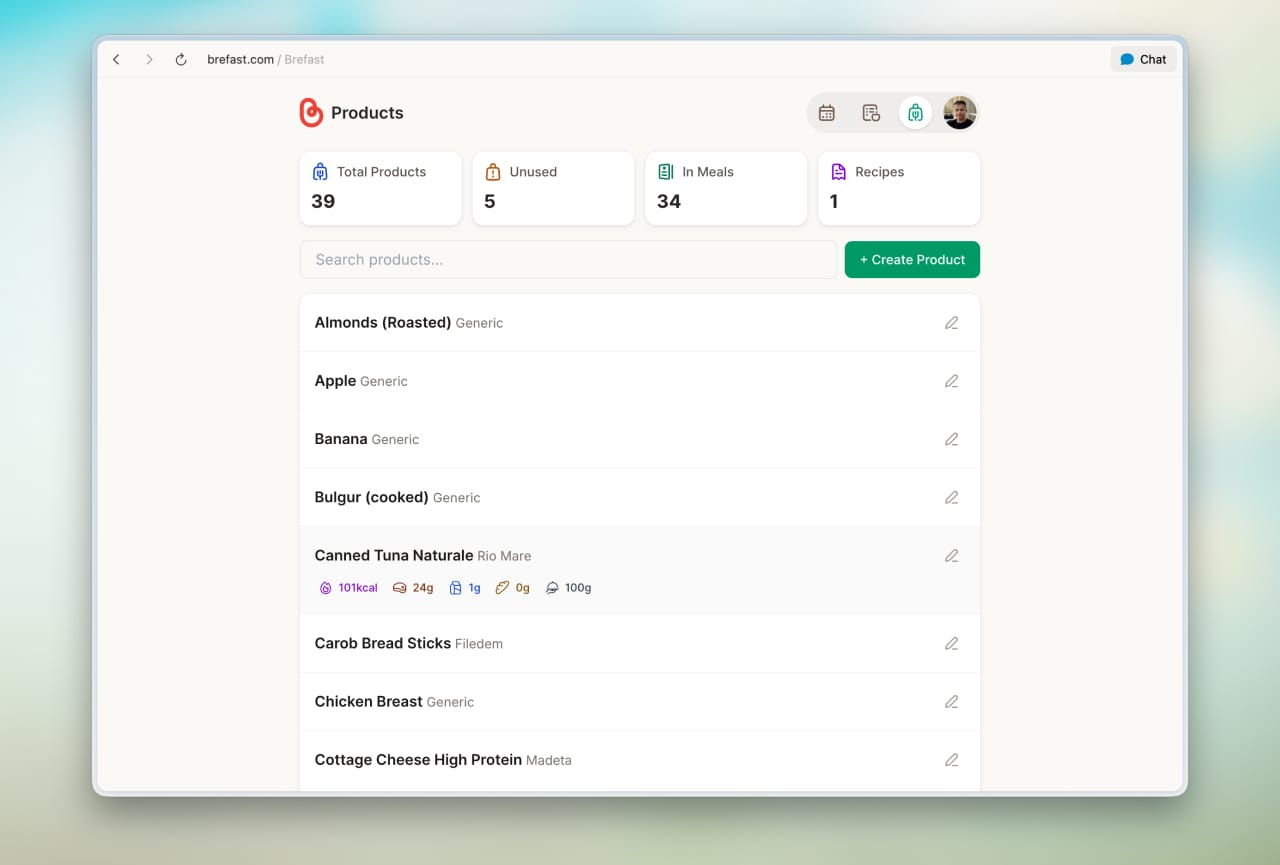The width and height of the screenshot is (1280, 865).
Task: Expand the Bulgur (cooked) product row
Action: [x=600, y=498]
